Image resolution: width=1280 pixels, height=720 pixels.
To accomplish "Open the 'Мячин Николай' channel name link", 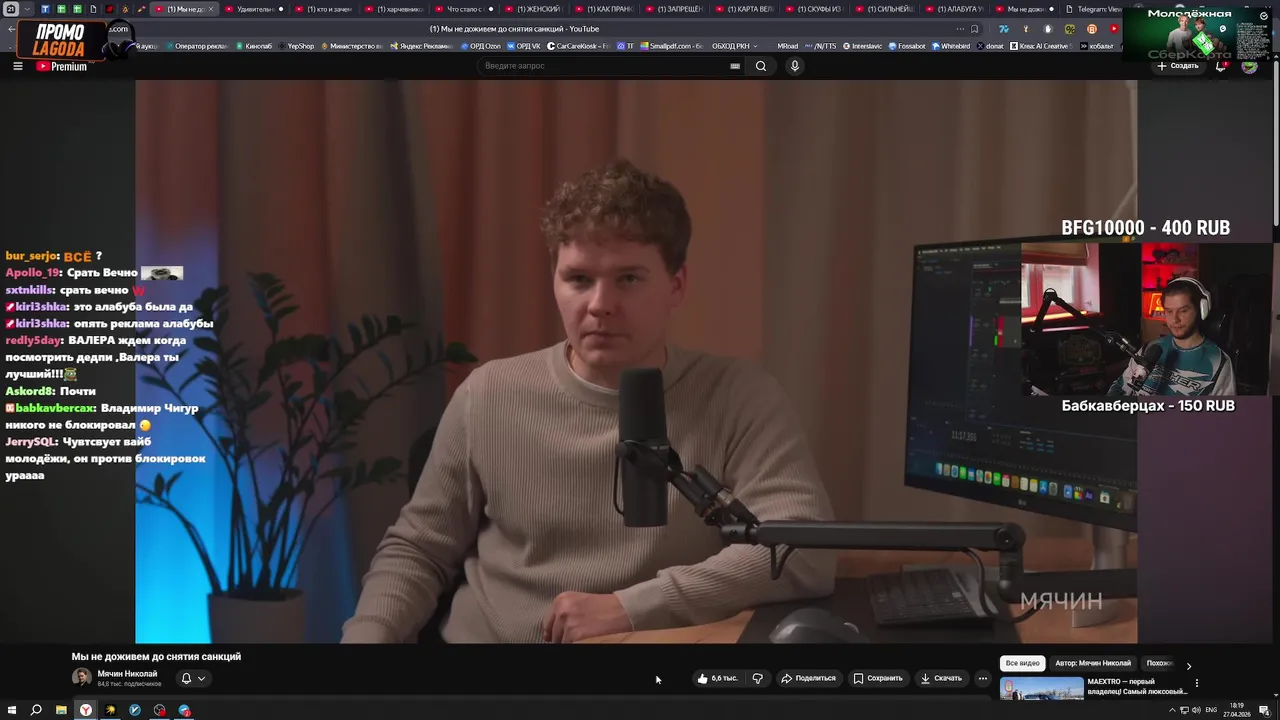I will tap(127, 674).
